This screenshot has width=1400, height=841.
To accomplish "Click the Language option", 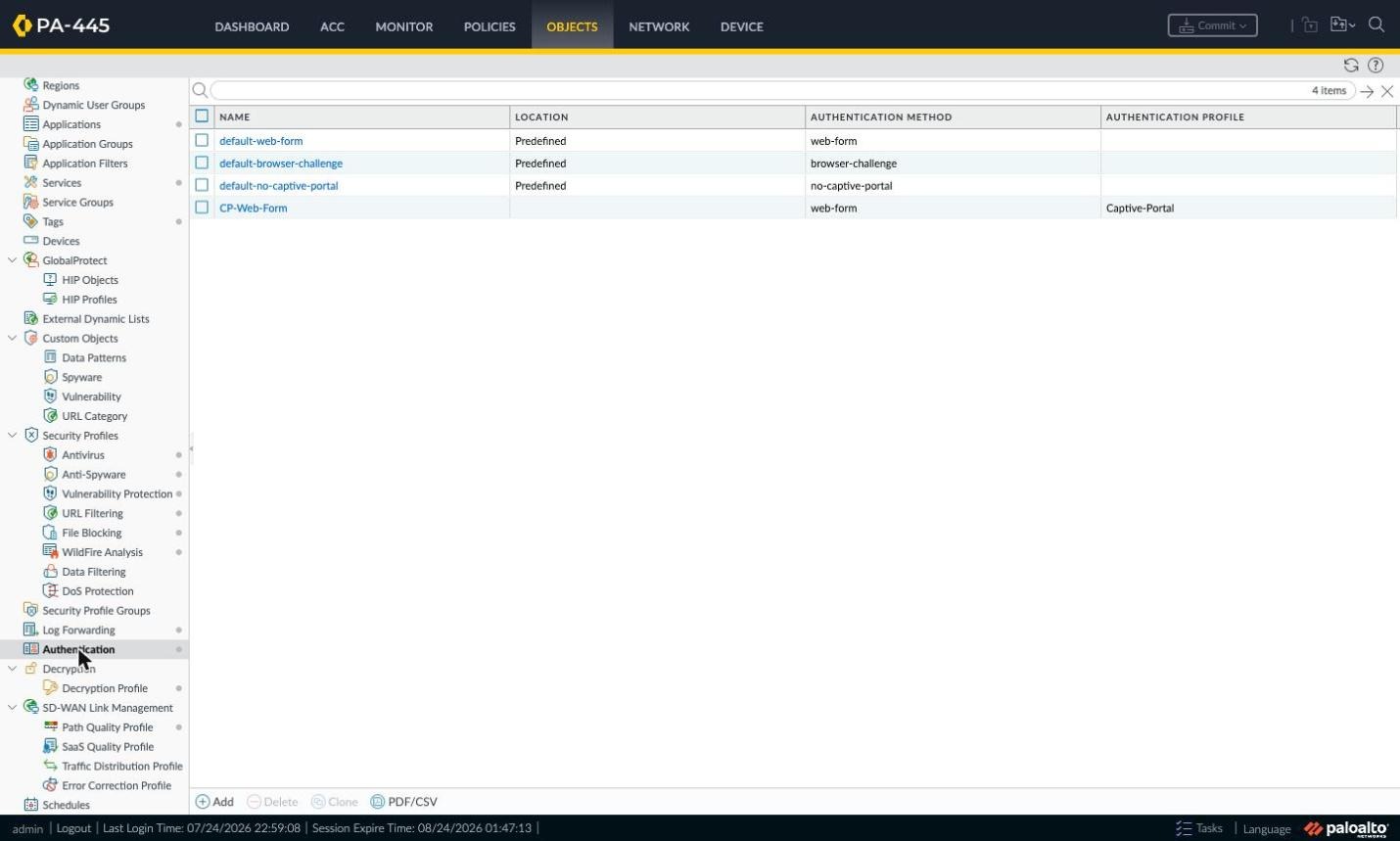I will pos(1267,829).
